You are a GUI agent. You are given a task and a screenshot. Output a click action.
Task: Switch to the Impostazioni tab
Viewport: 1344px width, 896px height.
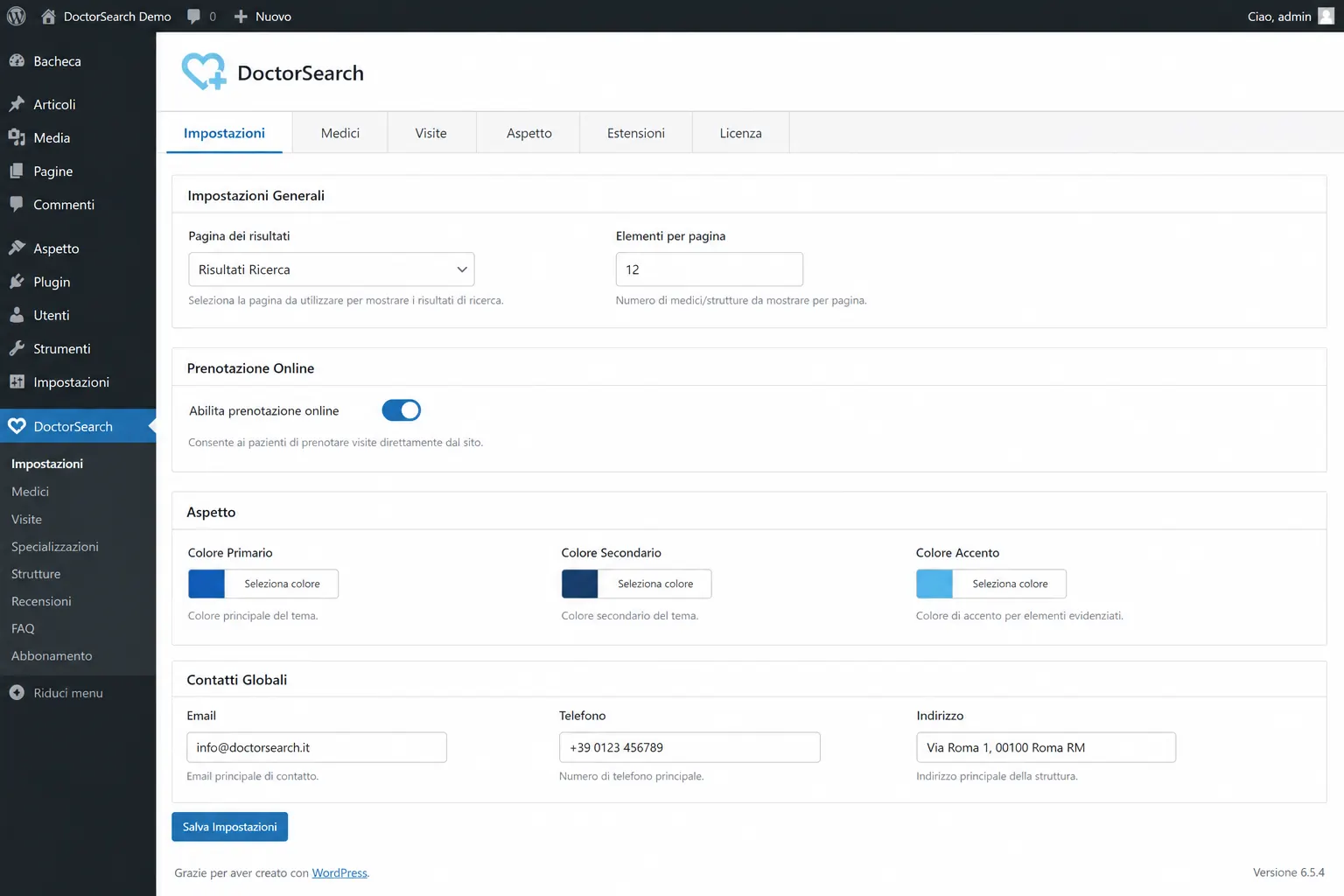point(224,133)
